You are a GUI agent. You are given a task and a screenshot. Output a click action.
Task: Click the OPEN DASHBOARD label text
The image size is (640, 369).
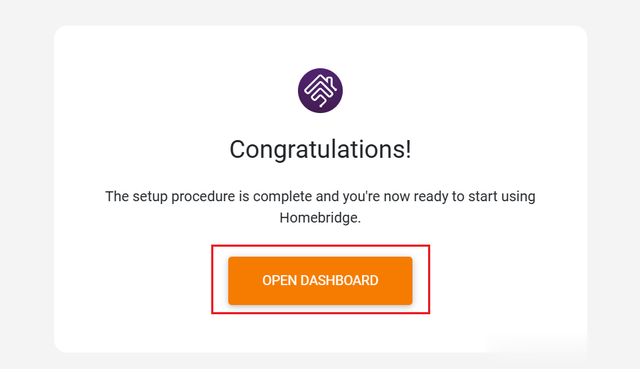click(320, 280)
